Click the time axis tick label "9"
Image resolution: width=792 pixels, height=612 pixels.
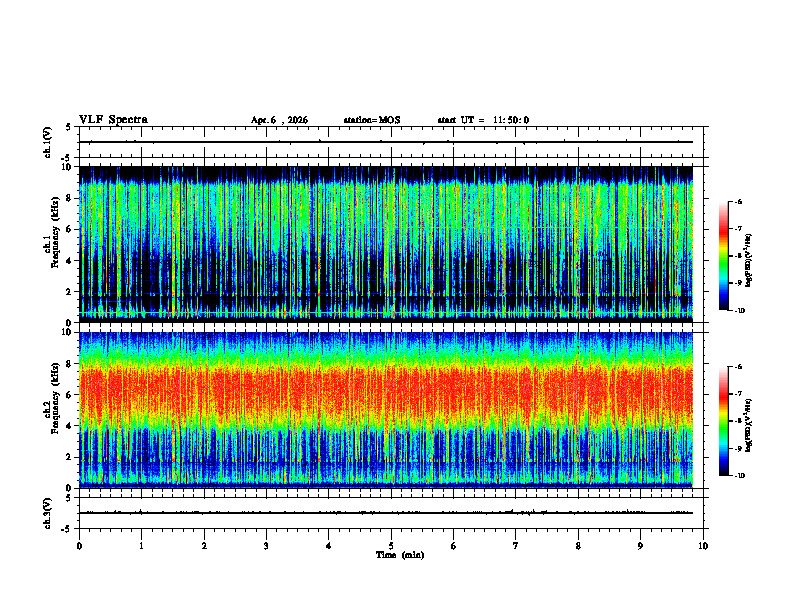[640, 546]
